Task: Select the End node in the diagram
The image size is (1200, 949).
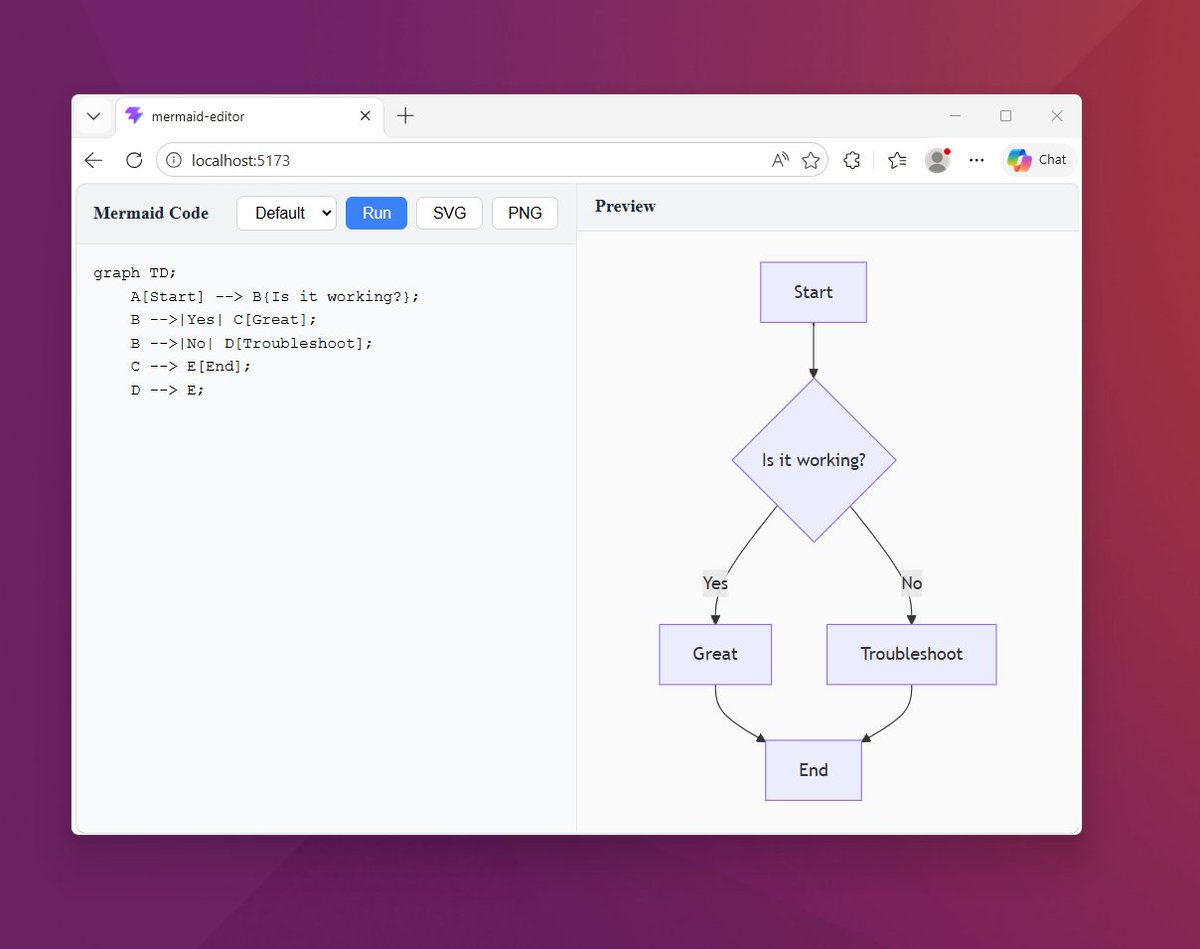Action: [813, 770]
